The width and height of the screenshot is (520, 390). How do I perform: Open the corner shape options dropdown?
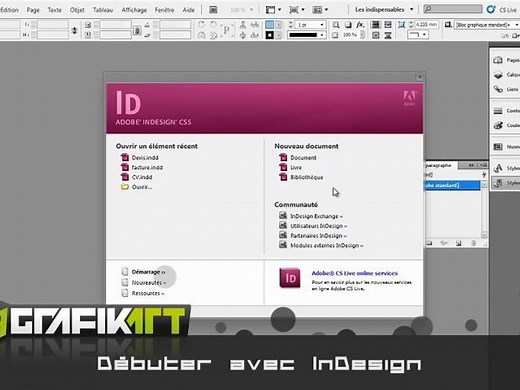tap(424, 35)
